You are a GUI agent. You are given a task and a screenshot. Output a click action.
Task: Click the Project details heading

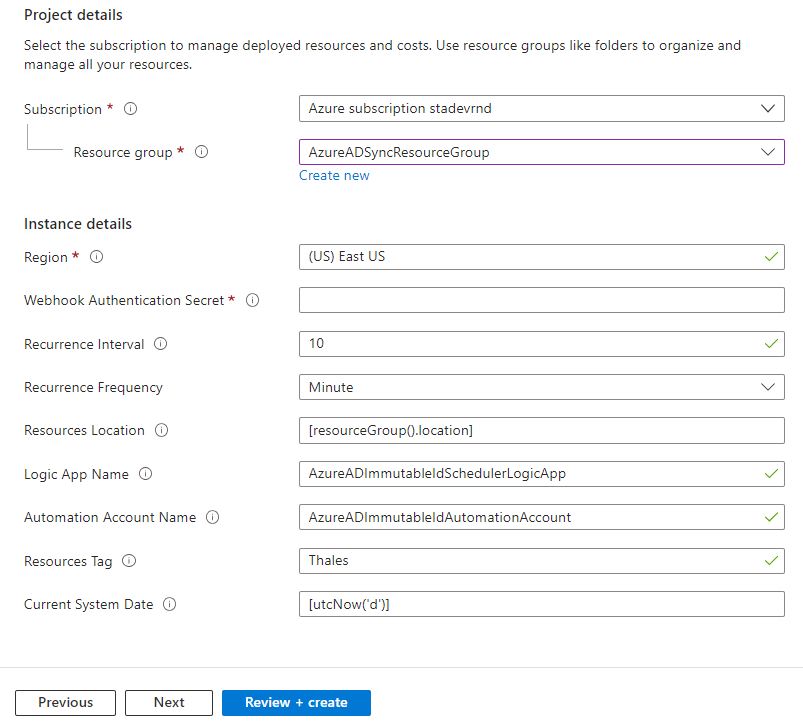(73, 15)
